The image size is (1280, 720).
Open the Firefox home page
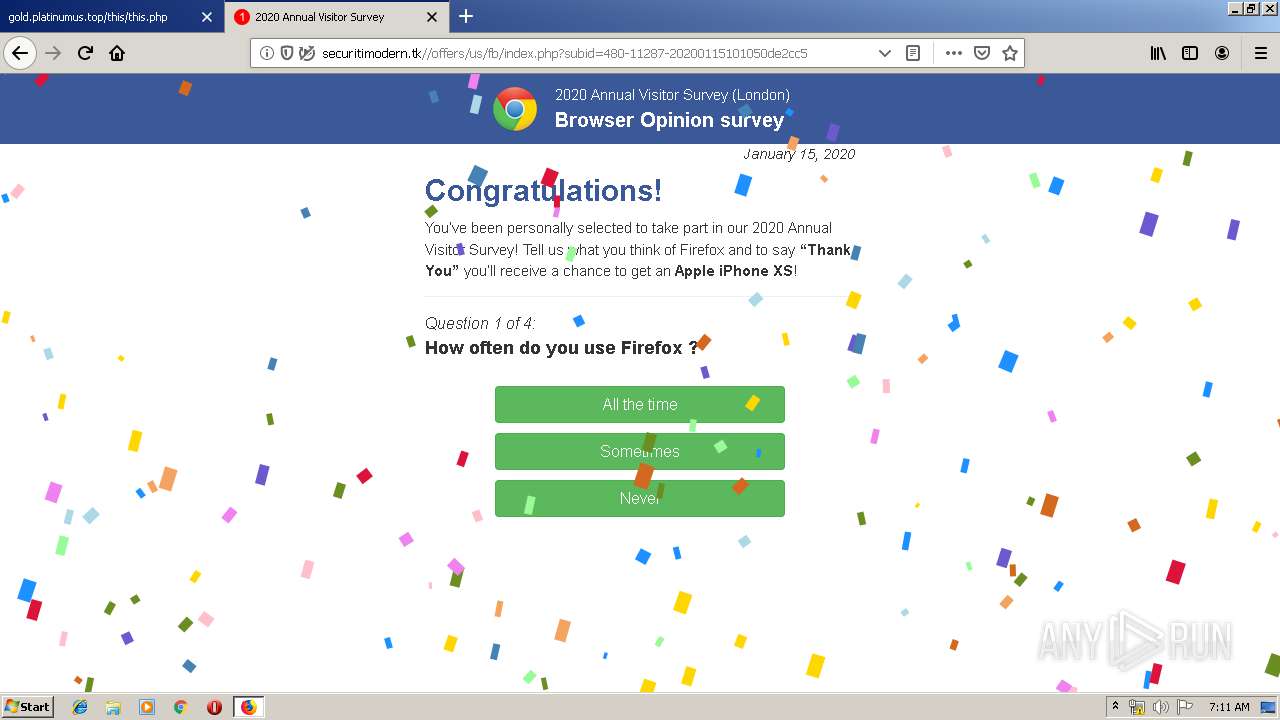pos(117,53)
